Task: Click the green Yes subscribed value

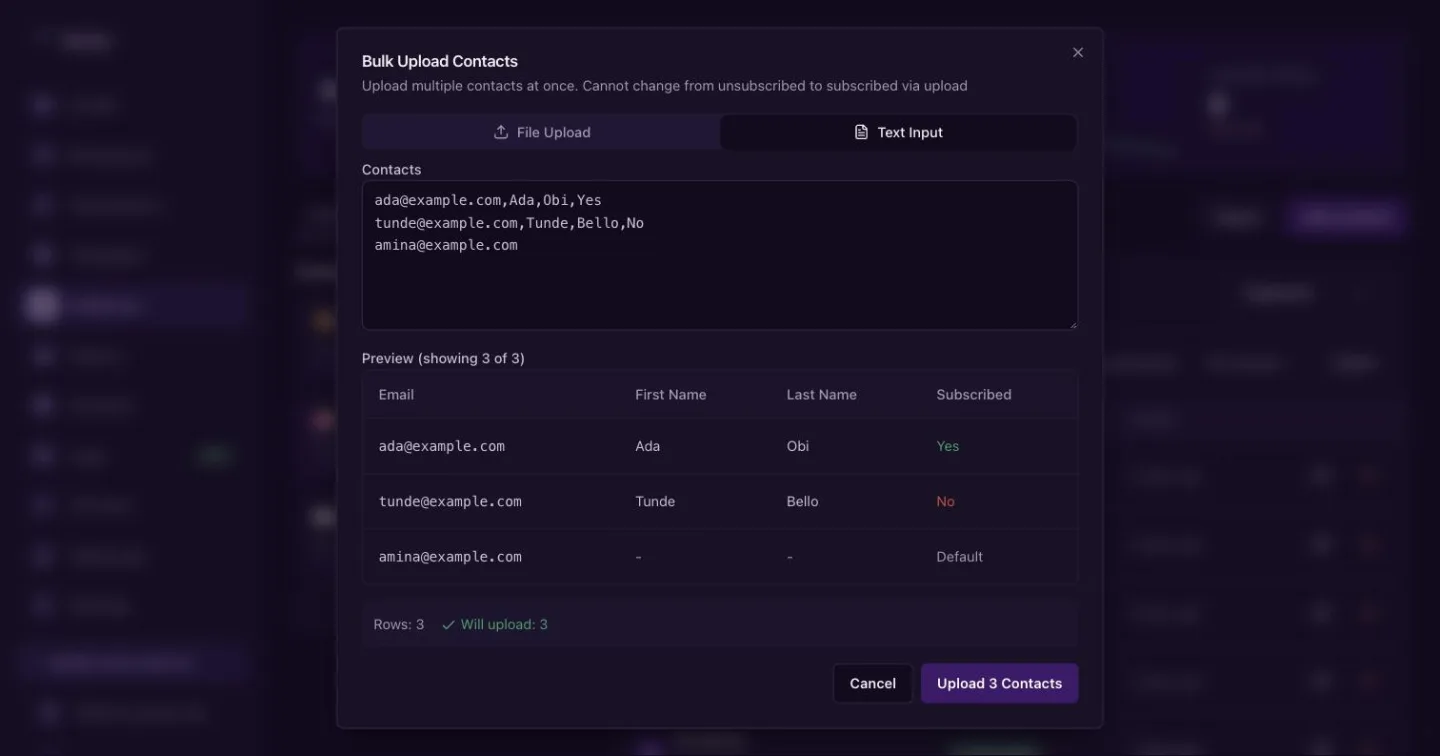Action: (947, 446)
